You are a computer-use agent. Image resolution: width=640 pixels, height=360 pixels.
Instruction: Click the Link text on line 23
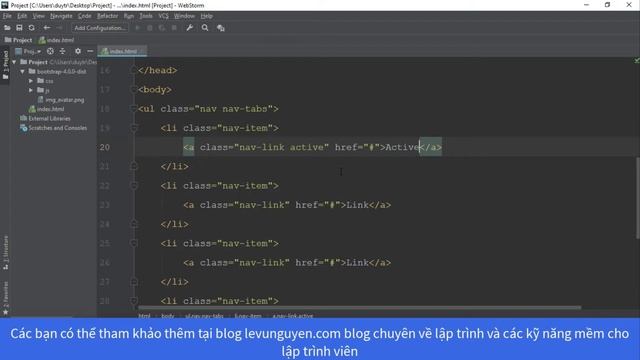(x=358, y=205)
